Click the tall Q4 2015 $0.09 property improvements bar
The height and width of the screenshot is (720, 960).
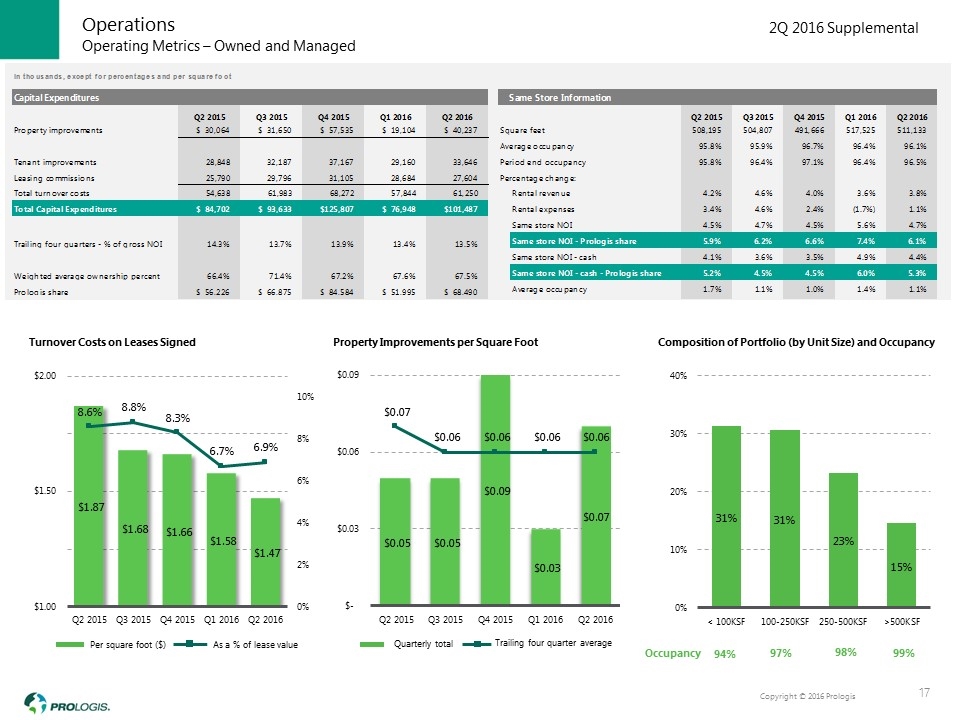point(496,491)
